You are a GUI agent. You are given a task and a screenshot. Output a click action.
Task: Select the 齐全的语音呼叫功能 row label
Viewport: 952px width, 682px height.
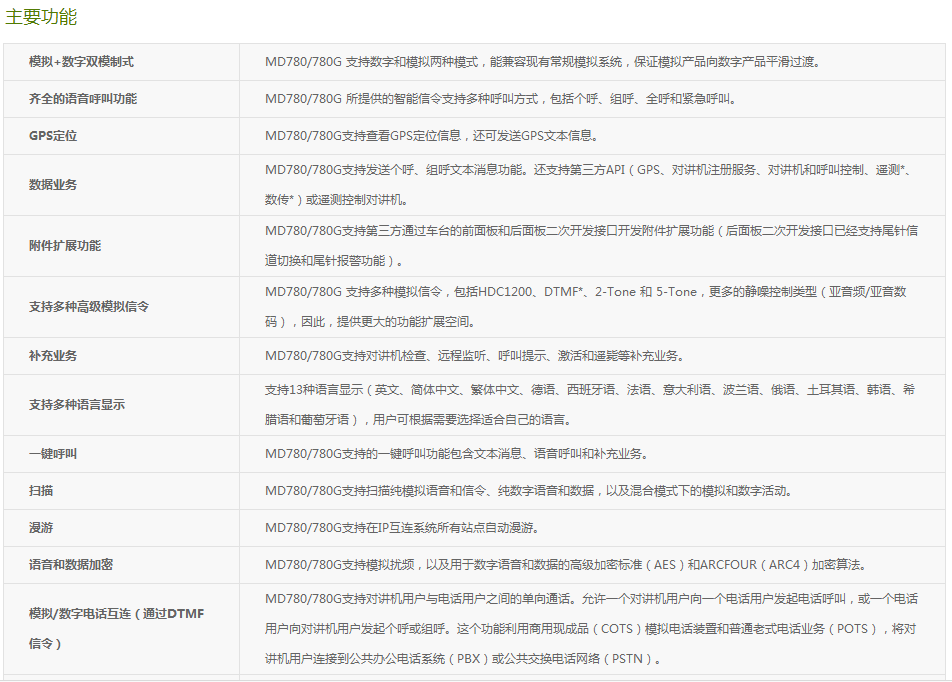[83, 98]
